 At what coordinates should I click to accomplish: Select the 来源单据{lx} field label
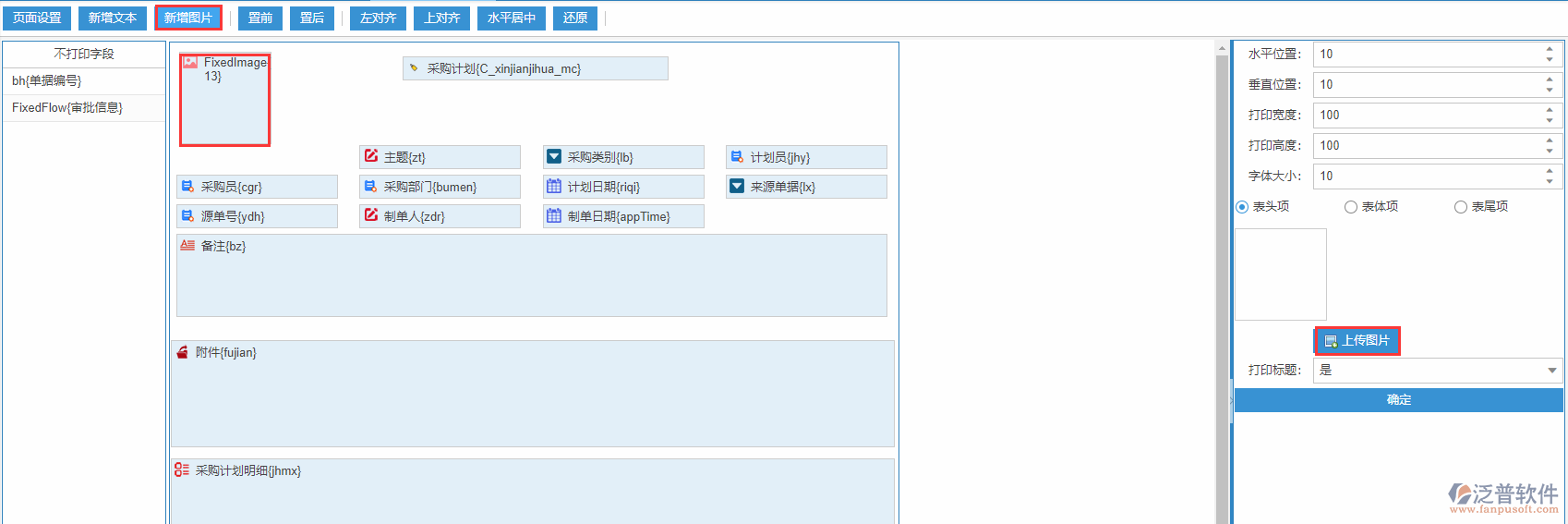pos(783,187)
